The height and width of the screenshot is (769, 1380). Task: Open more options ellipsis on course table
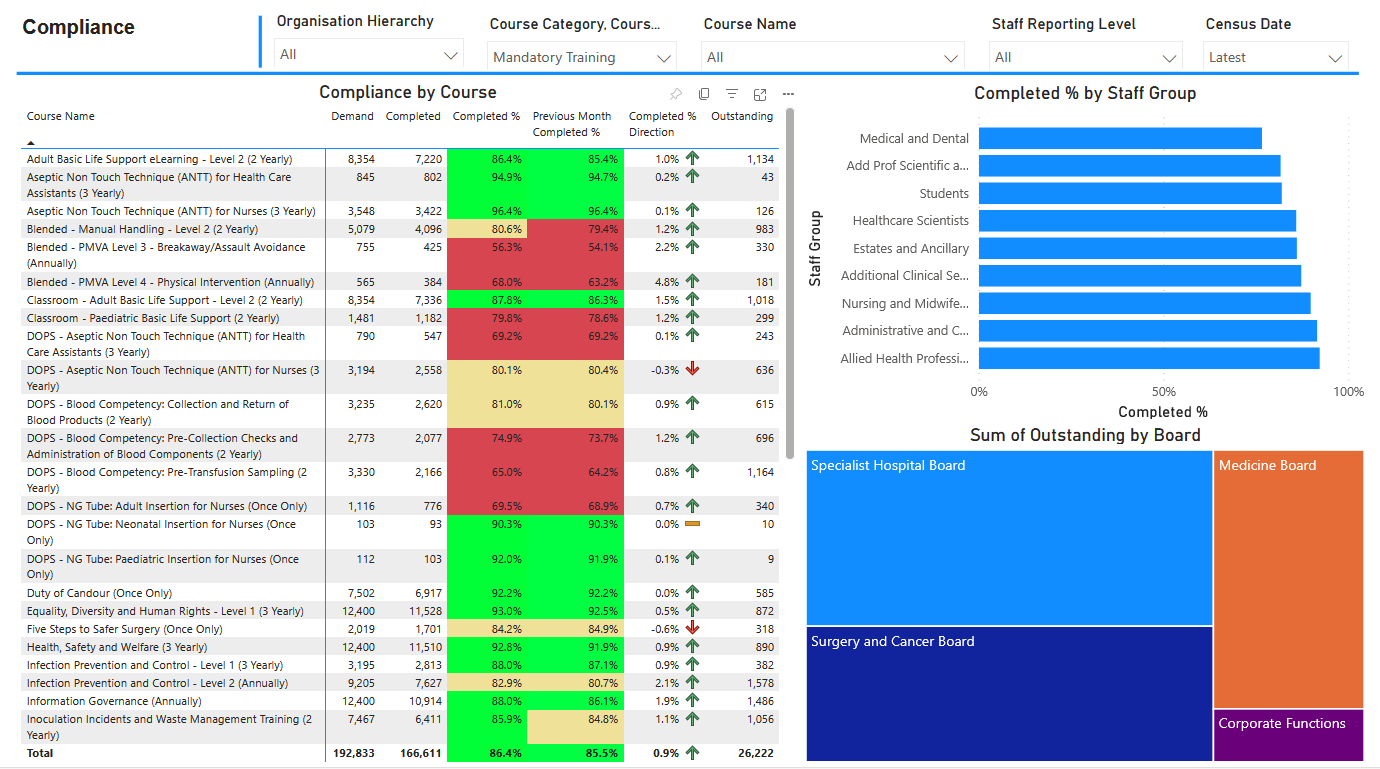tap(788, 94)
